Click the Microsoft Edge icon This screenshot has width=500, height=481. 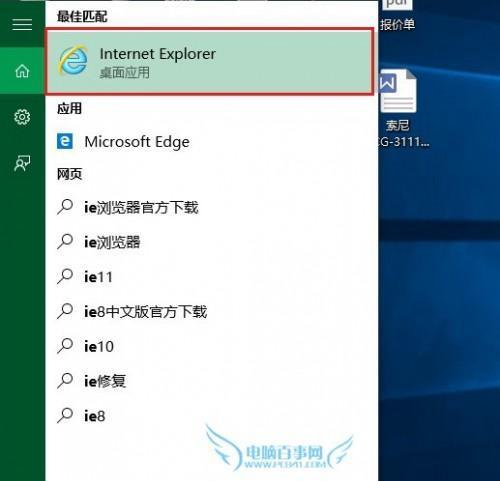point(65,141)
